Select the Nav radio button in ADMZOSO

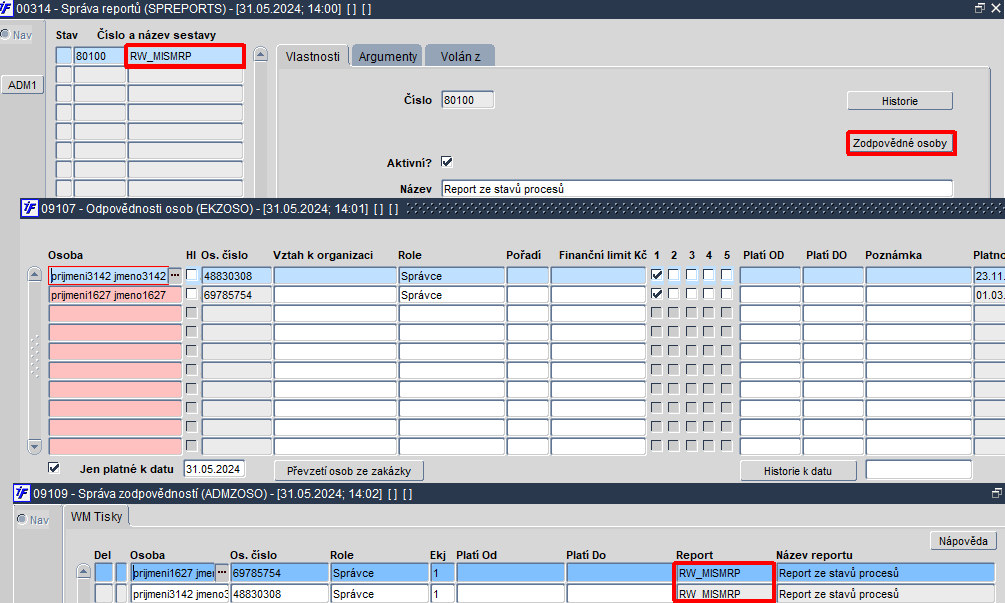coord(22,519)
